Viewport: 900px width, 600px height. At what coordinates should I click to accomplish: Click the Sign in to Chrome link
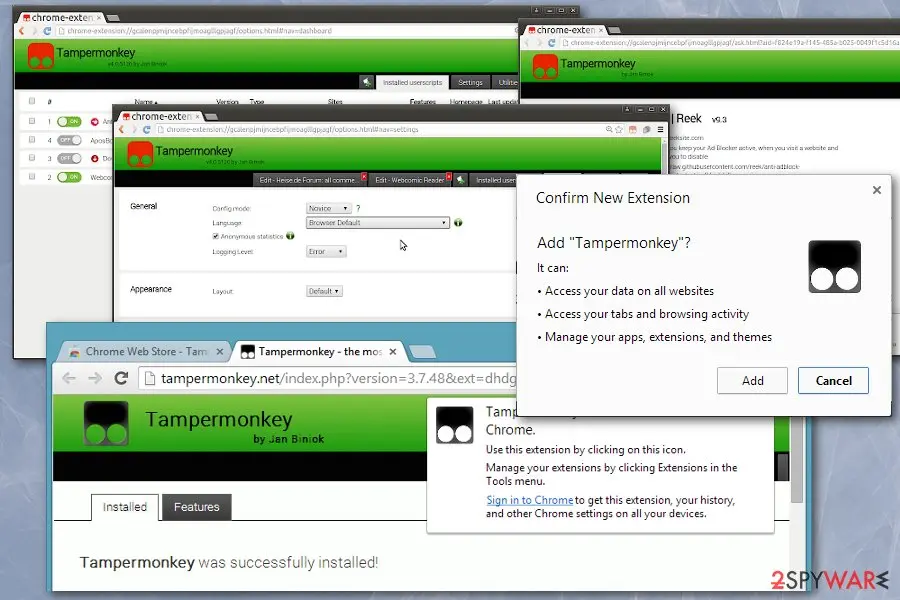coord(530,500)
